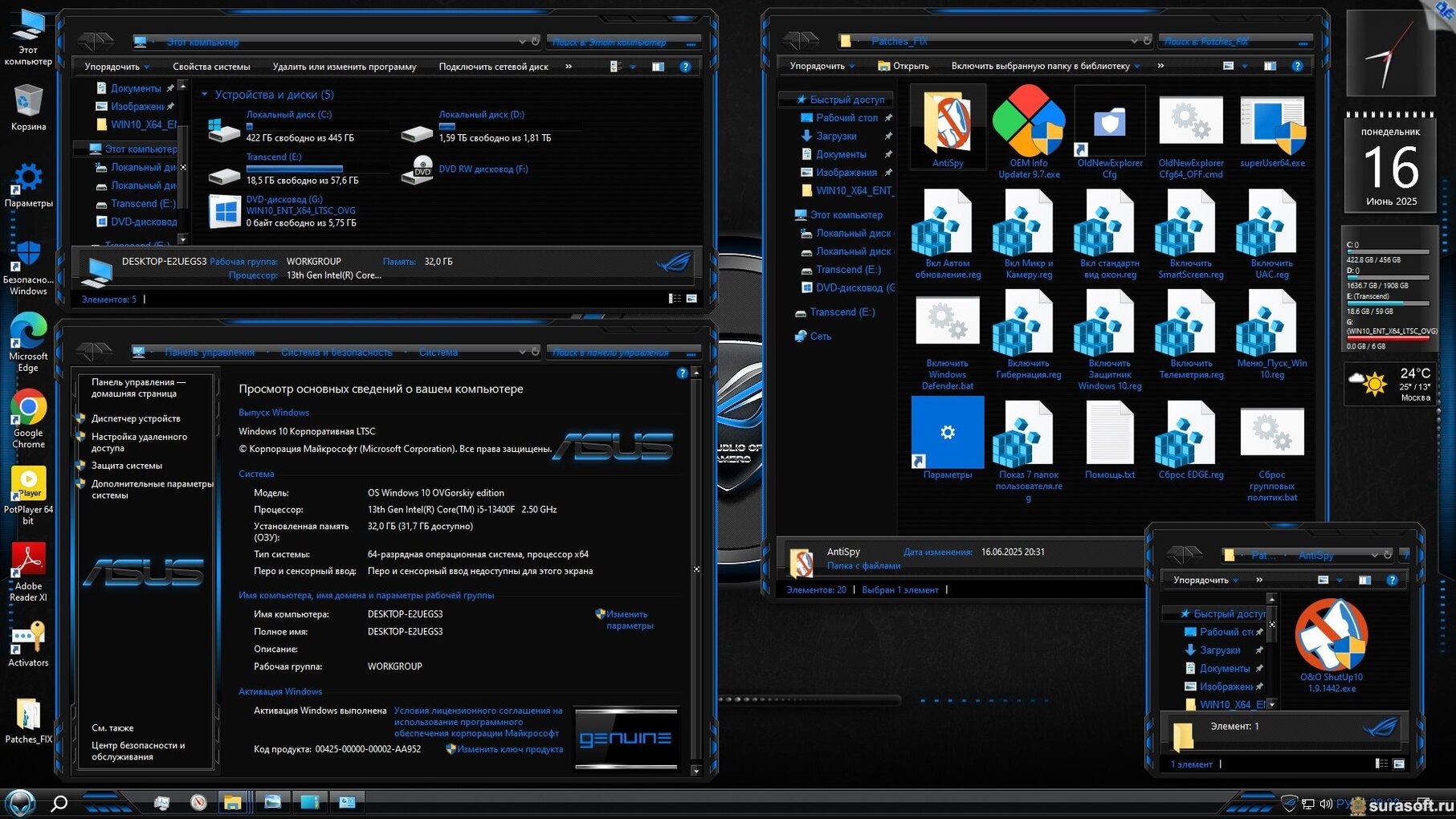Click Удалить или изменить программу
This screenshot has height=819, width=1456.
click(x=345, y=67)
